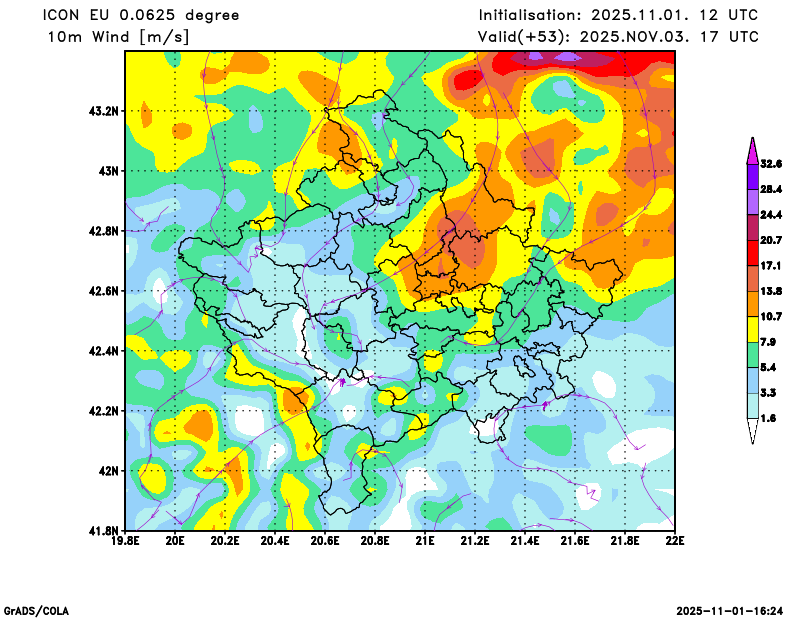Image resolution: width=800 pixels, height=618 pixels.
Task: Click the magenta top arrow of the color scale
Action: [752, 149]
